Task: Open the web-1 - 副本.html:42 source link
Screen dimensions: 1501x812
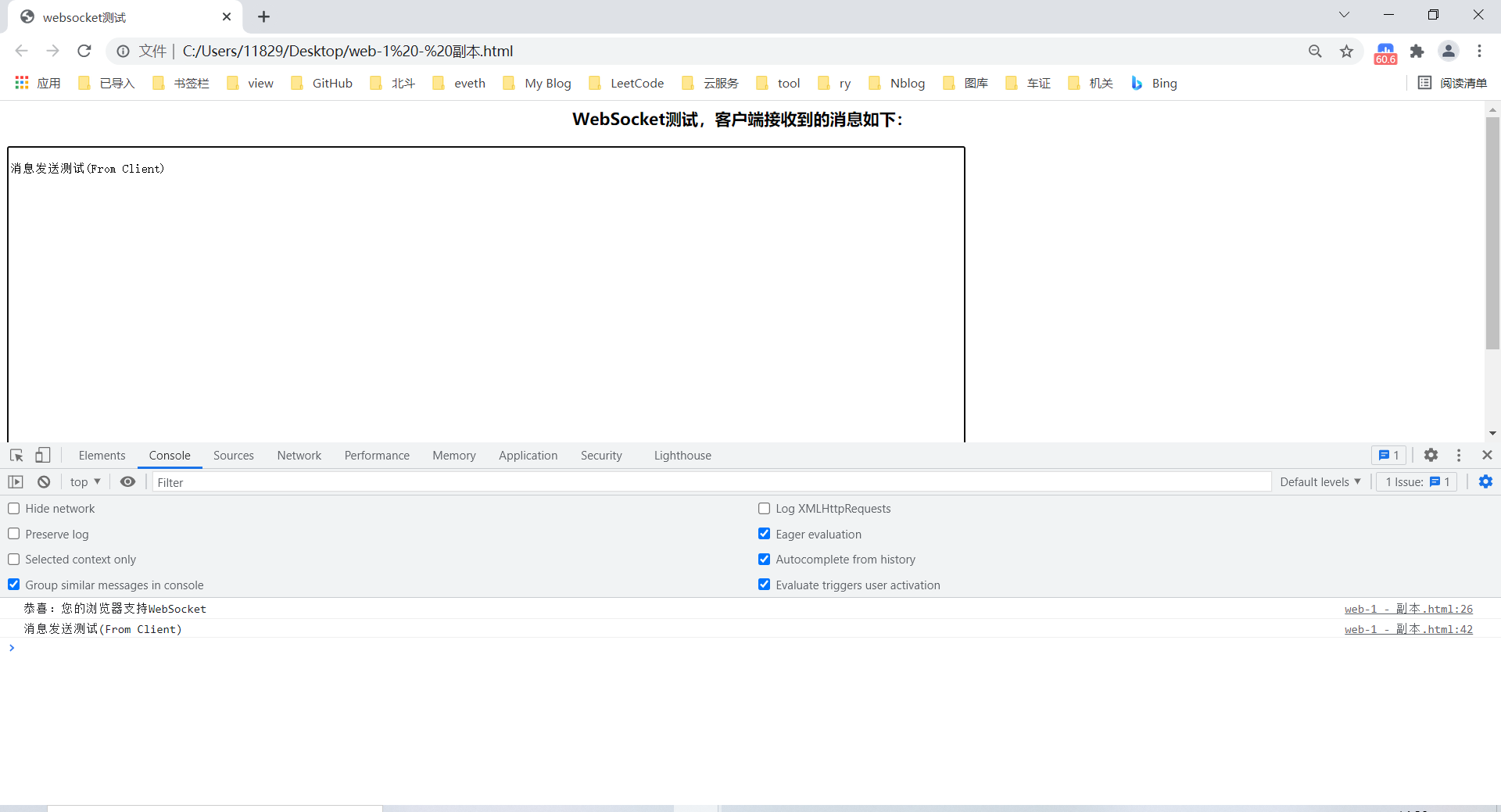Action: pyautogui.click(x=1408, y=629)
